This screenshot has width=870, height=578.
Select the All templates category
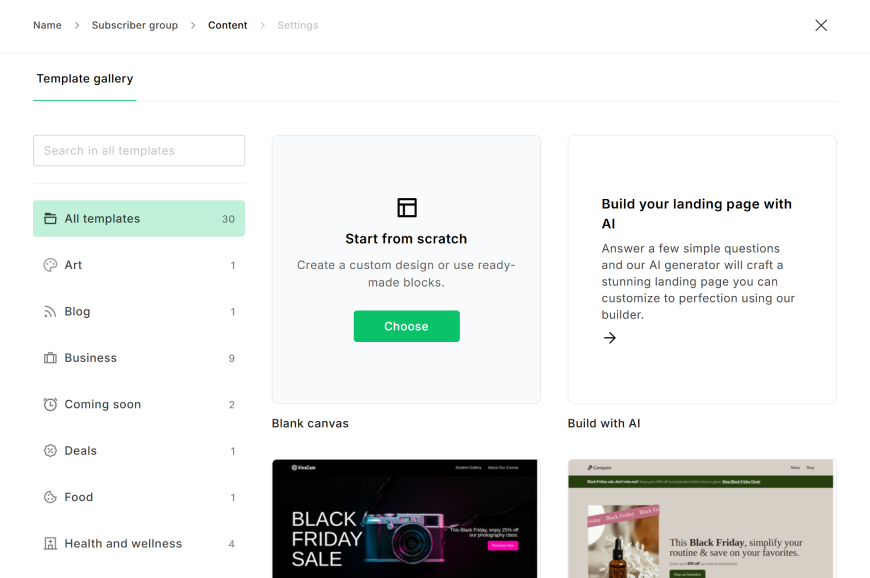[139, 219]
